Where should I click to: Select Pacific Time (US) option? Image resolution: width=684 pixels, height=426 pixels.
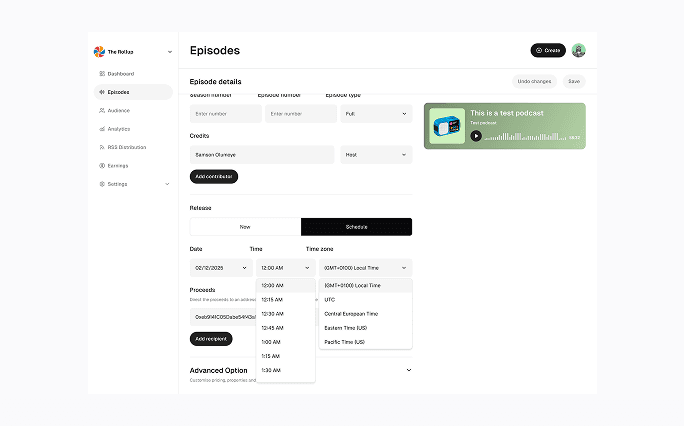[366, 342]
